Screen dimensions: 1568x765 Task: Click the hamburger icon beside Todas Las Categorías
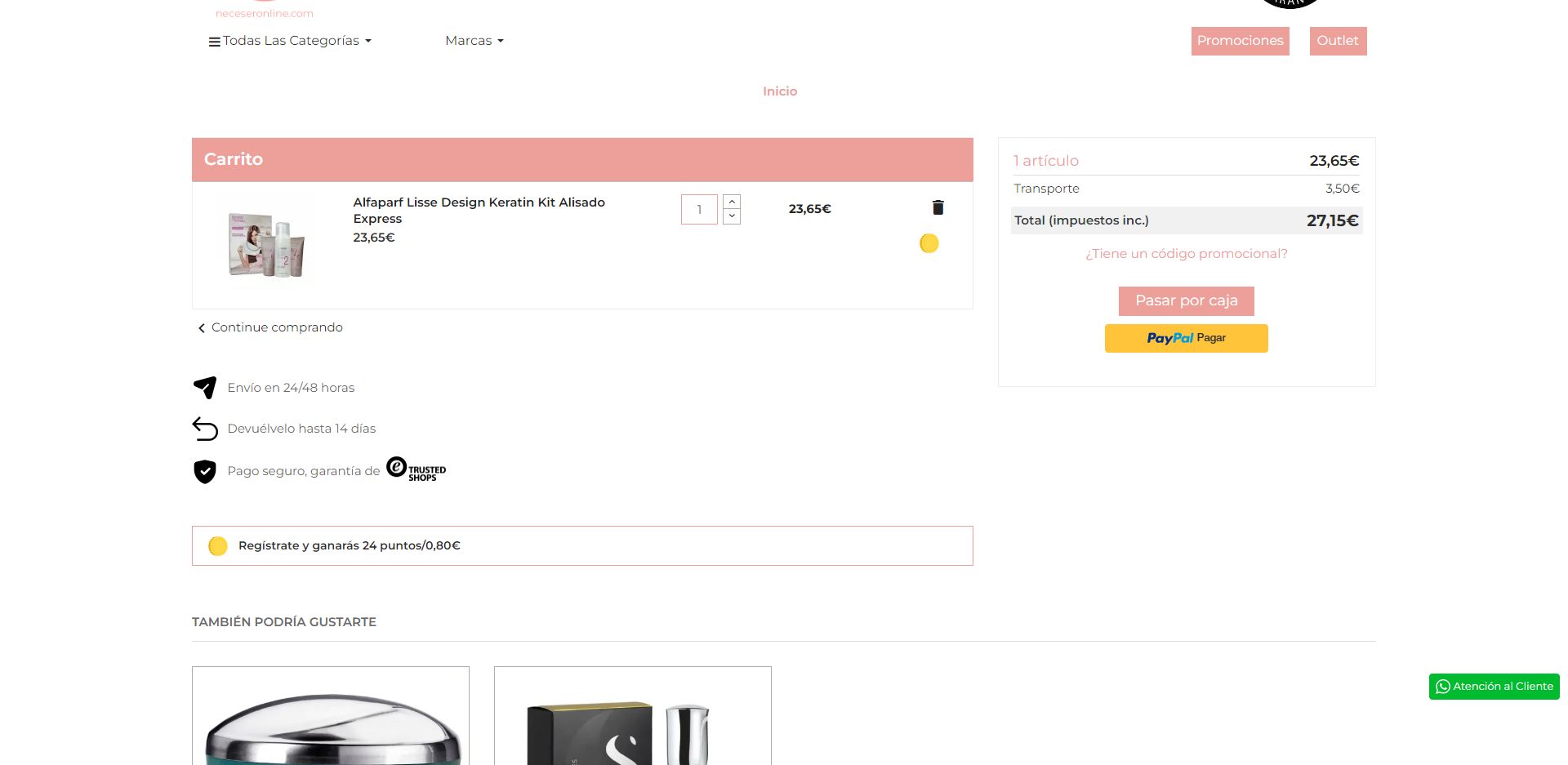[214, 42]
